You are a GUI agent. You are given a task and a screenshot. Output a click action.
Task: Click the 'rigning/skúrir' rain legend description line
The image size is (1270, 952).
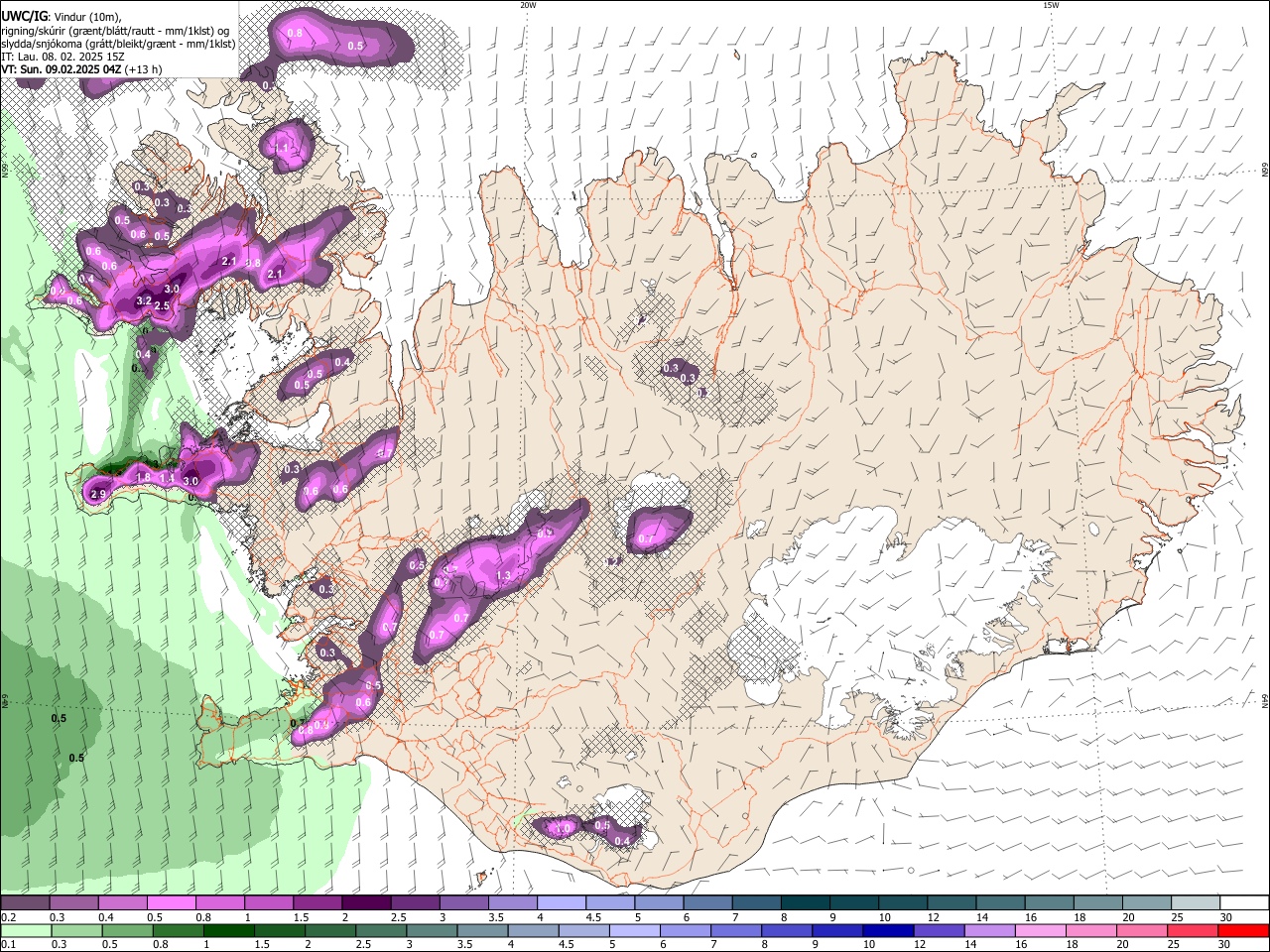pyautogui.click(x=116, y=30)
